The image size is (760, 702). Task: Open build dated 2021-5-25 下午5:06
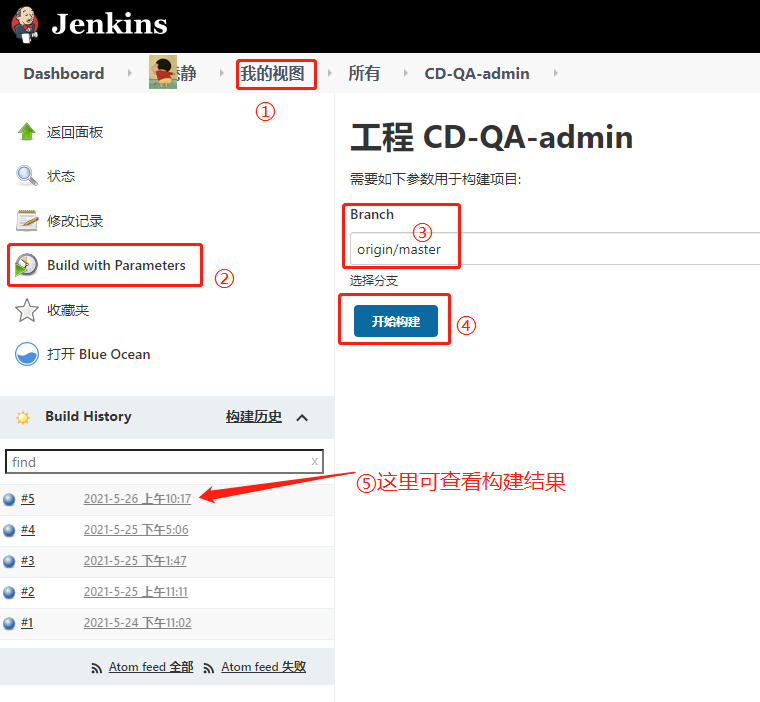coord(136,530)
